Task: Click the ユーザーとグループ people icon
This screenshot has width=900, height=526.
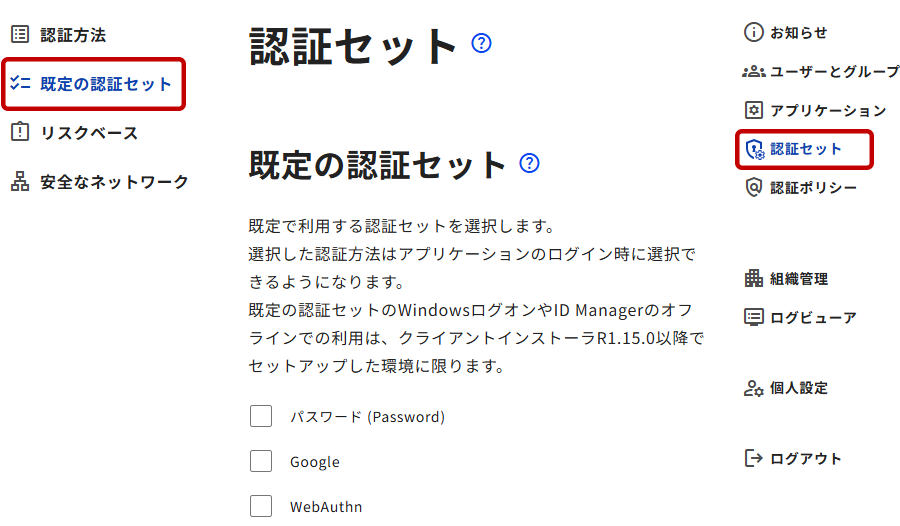Action: point(753,72)
